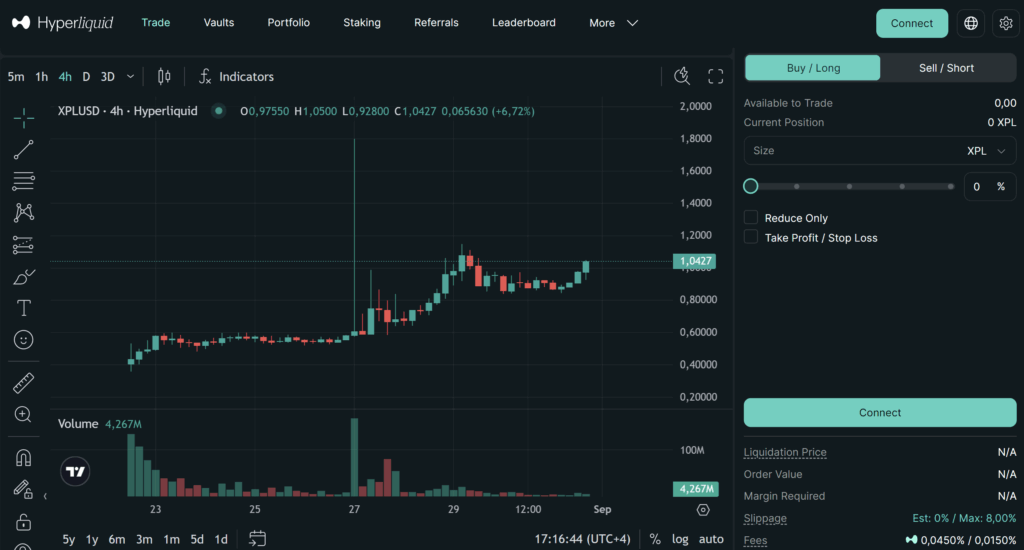The height and width of the screenshot is (550, 1024).
Task: Open the Fibonacci retracement tools
Action: tap(24, 181)
